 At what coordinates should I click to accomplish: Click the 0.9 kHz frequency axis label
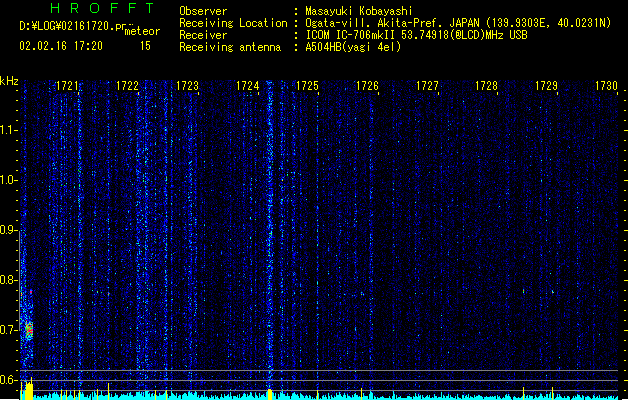click(x=8, y=230)
